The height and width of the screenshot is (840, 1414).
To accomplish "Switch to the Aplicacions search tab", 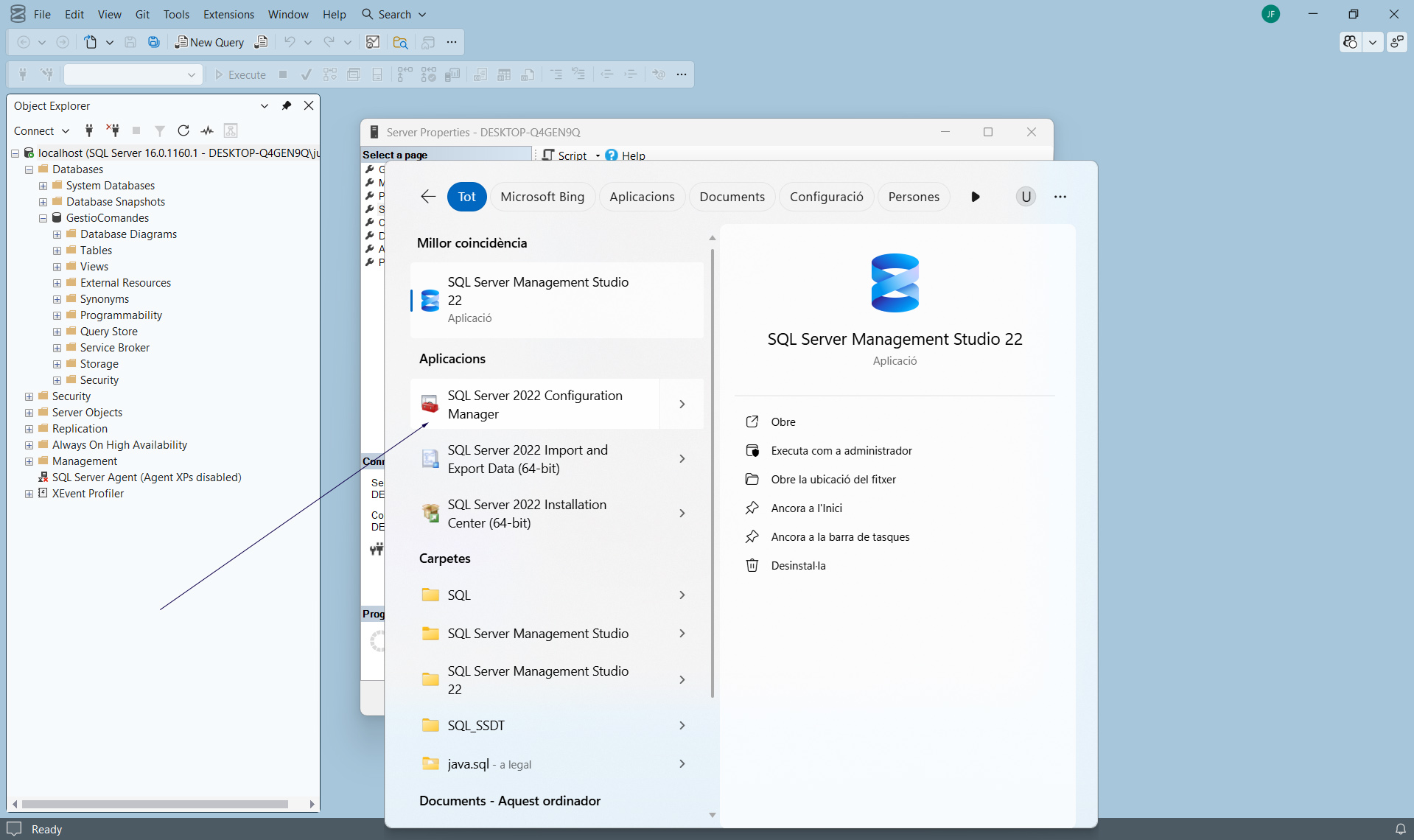I will (641, 197).
